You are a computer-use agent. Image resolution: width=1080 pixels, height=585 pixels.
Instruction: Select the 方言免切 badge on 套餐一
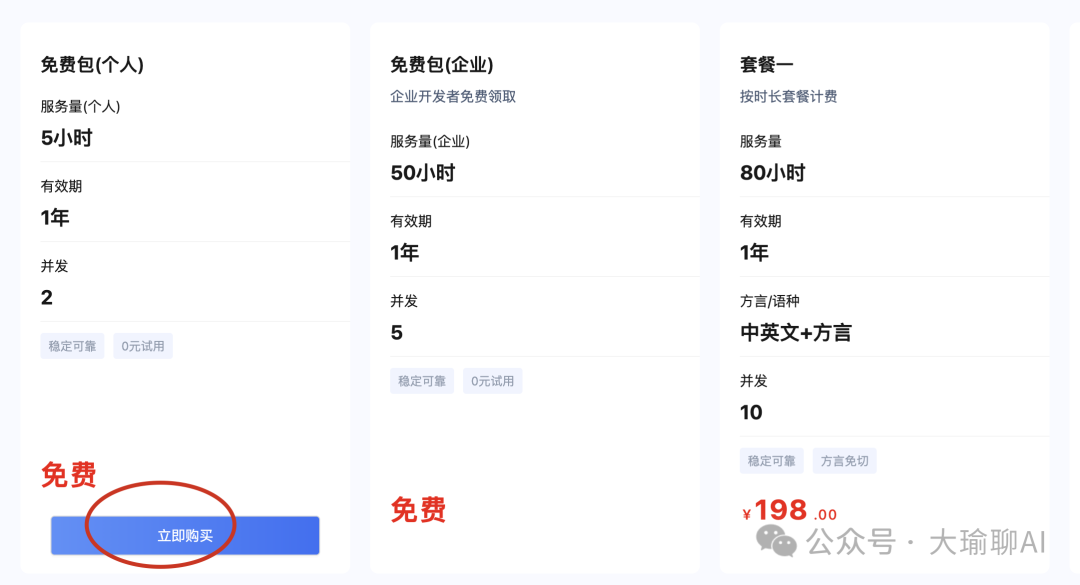[844, 460]
